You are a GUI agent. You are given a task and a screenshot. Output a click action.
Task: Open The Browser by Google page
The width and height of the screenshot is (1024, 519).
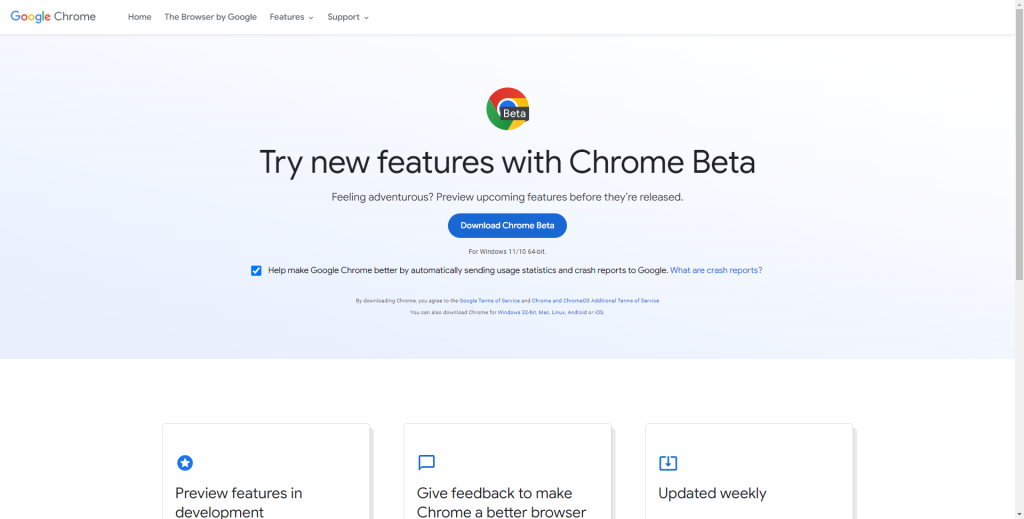coord(210,17)
